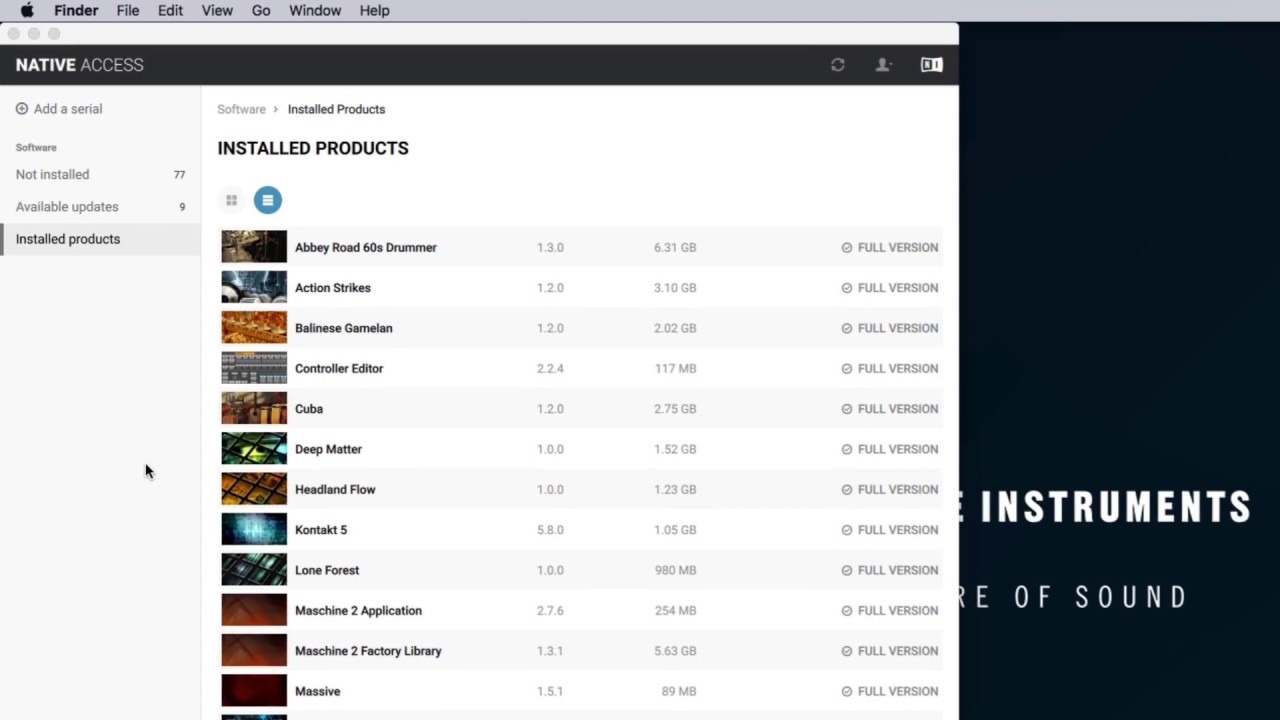Select Not installed in the sidebar

tap(100, 174)
